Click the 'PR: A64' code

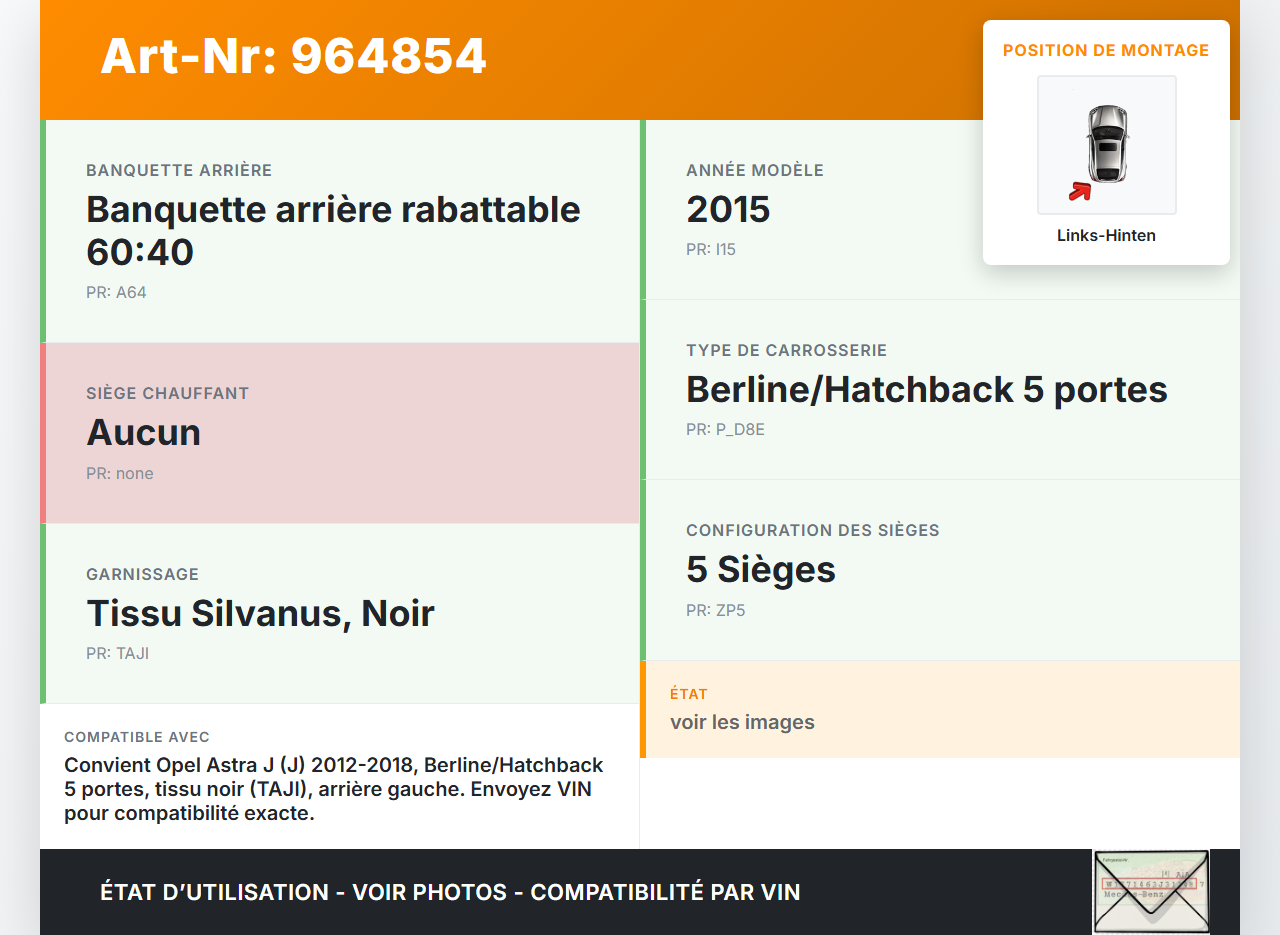point(116,293)
